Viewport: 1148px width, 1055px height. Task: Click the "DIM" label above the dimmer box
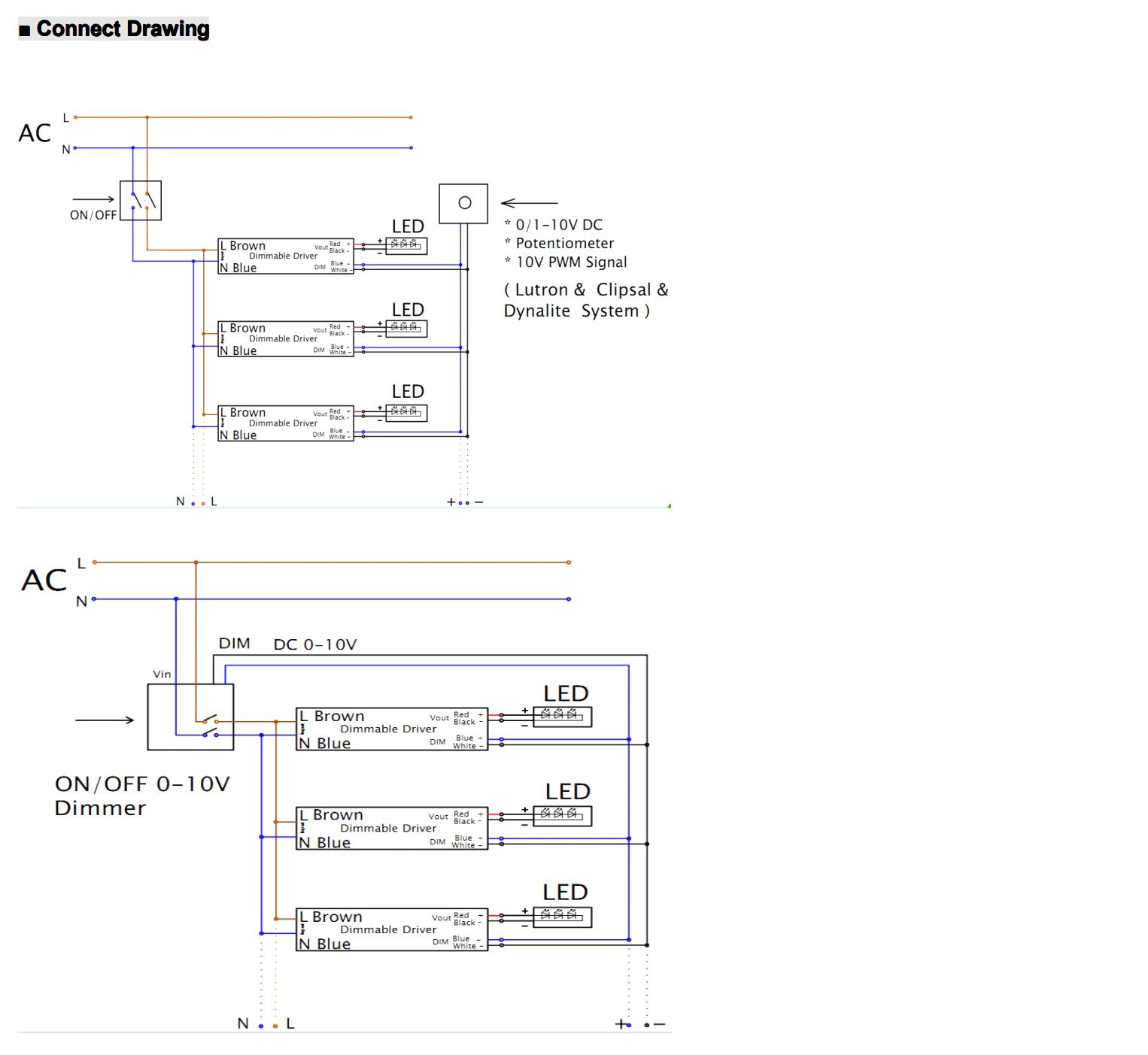235,644
